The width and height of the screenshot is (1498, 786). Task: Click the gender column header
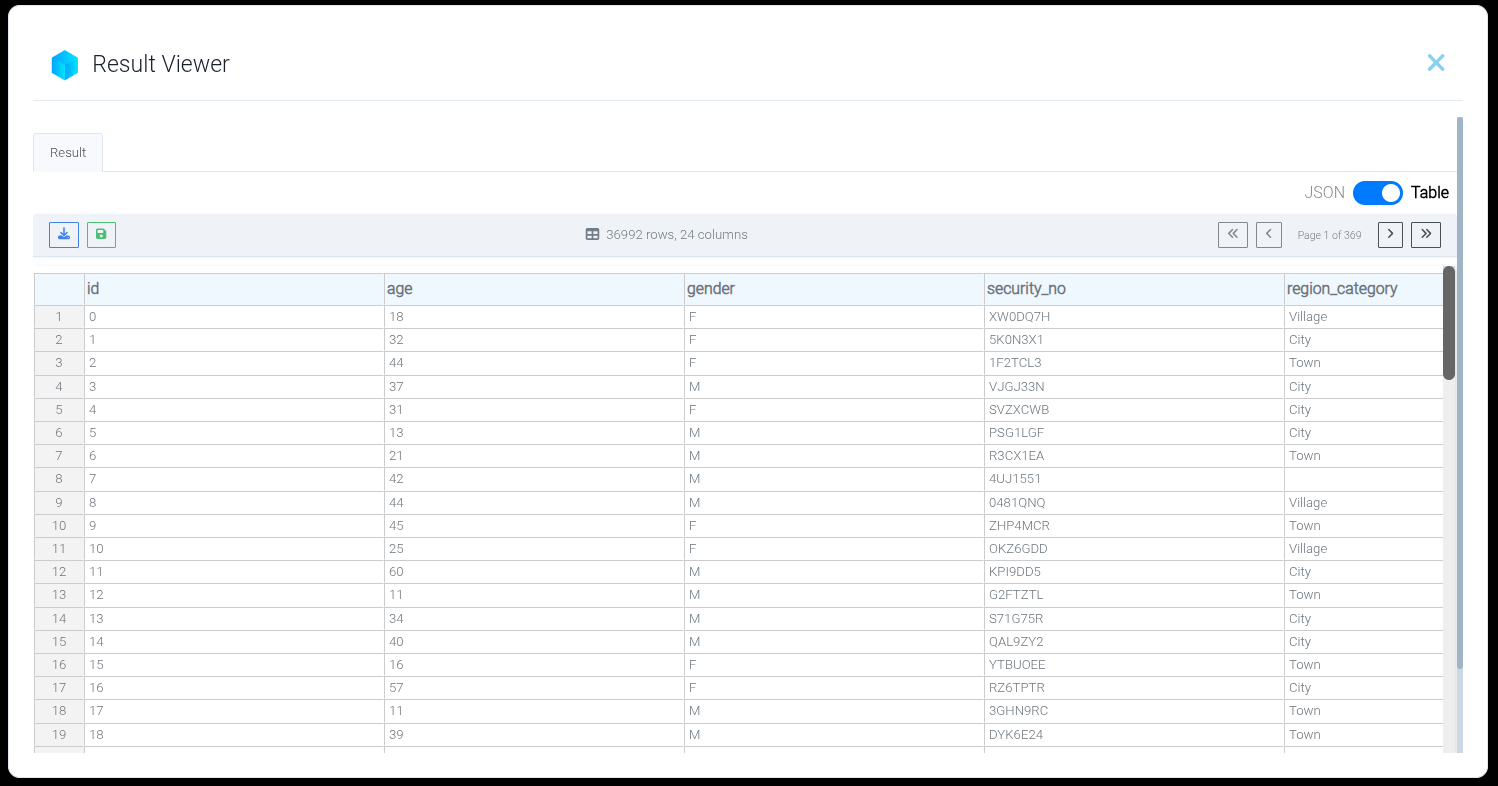[x=710, y=289]
